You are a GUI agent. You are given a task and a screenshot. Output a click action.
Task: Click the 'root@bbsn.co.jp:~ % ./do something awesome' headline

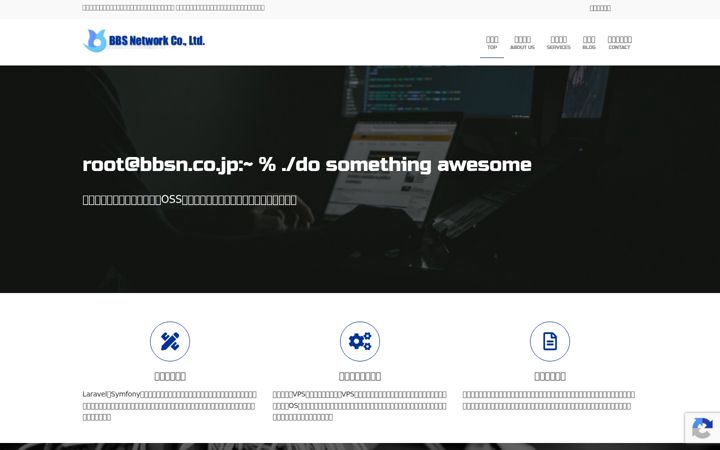click(307, 164)
